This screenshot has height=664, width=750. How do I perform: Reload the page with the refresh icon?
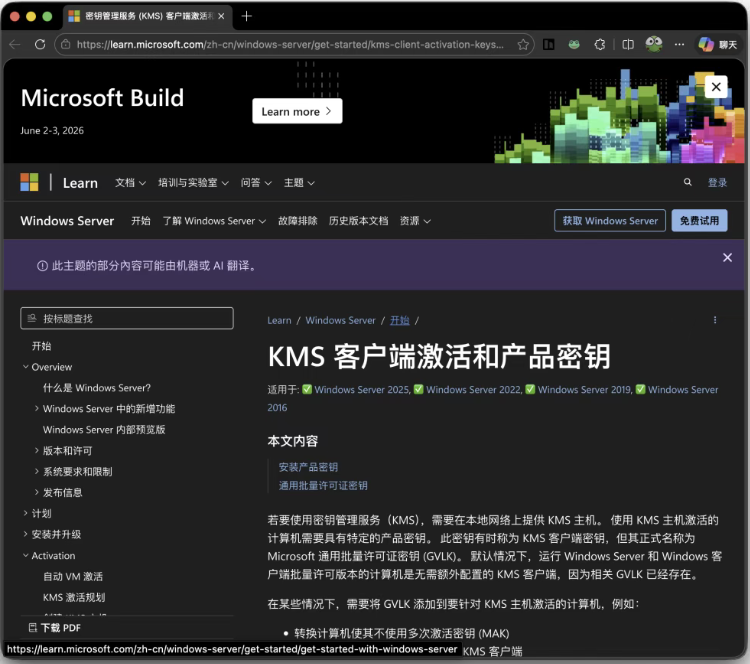[40, 44]
